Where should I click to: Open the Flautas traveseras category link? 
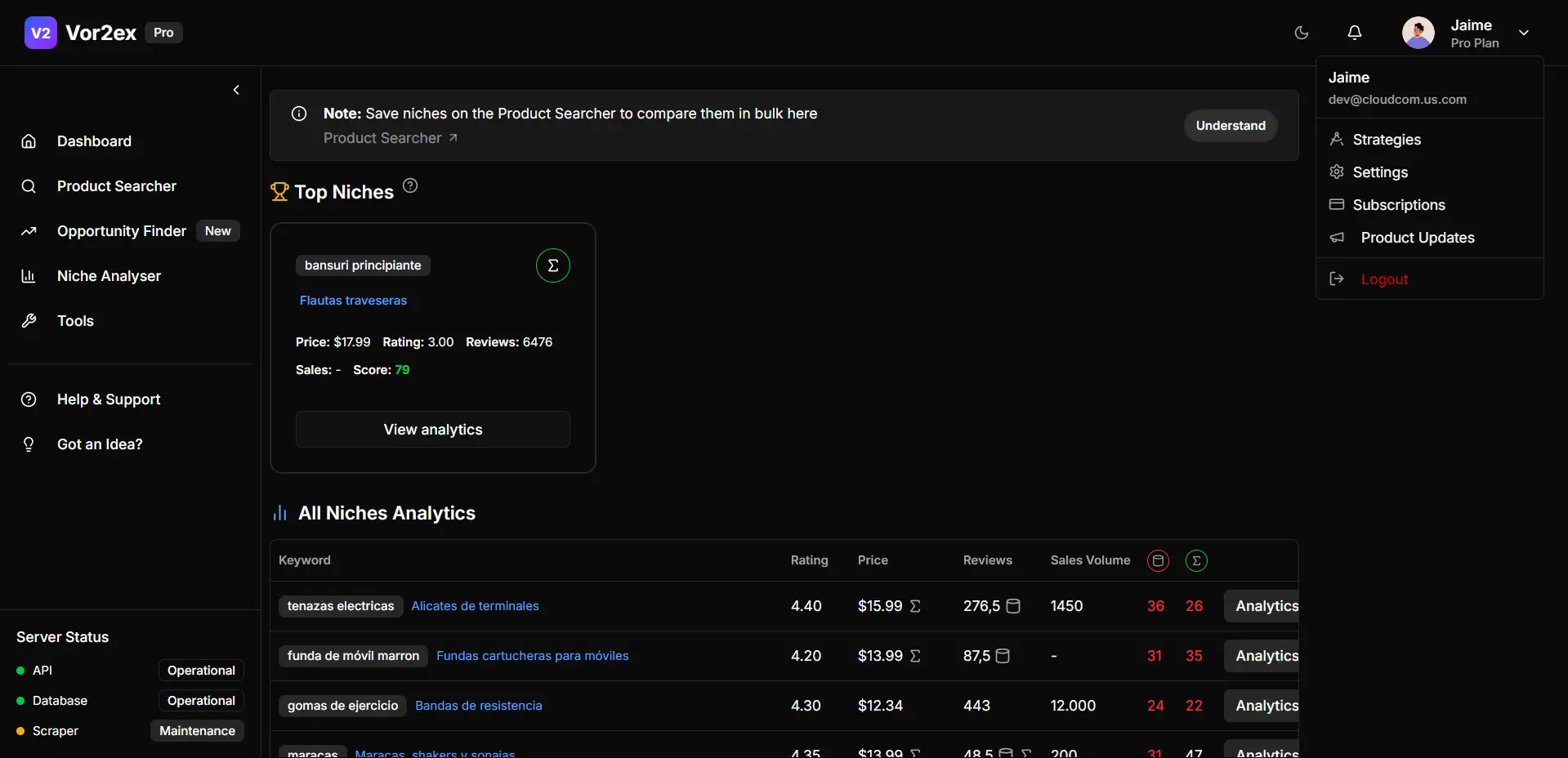353,301
